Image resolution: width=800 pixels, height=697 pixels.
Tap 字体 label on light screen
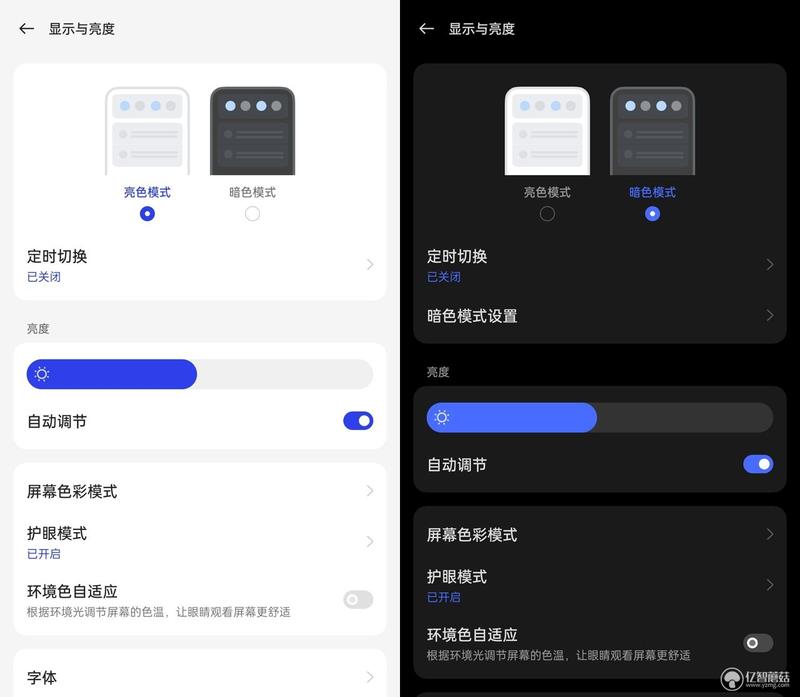click(42, 678)
